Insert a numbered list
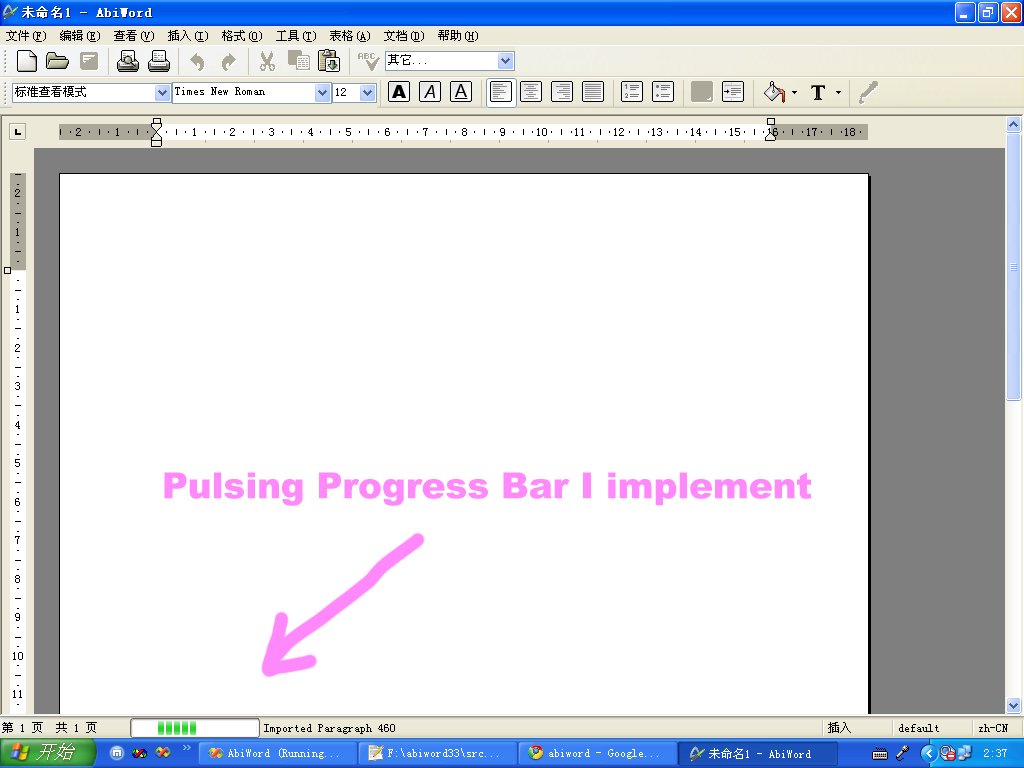This screenshot has width=1024, height=768. [631, 92]
